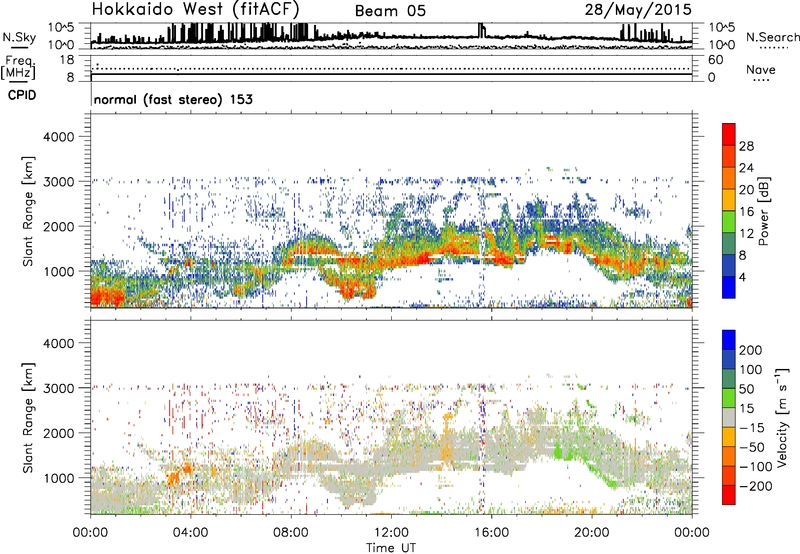The image size is (800, 554).
Task: Click the "Velocity [m s⁻¹]" colorbar title
Action: (783, 417)
